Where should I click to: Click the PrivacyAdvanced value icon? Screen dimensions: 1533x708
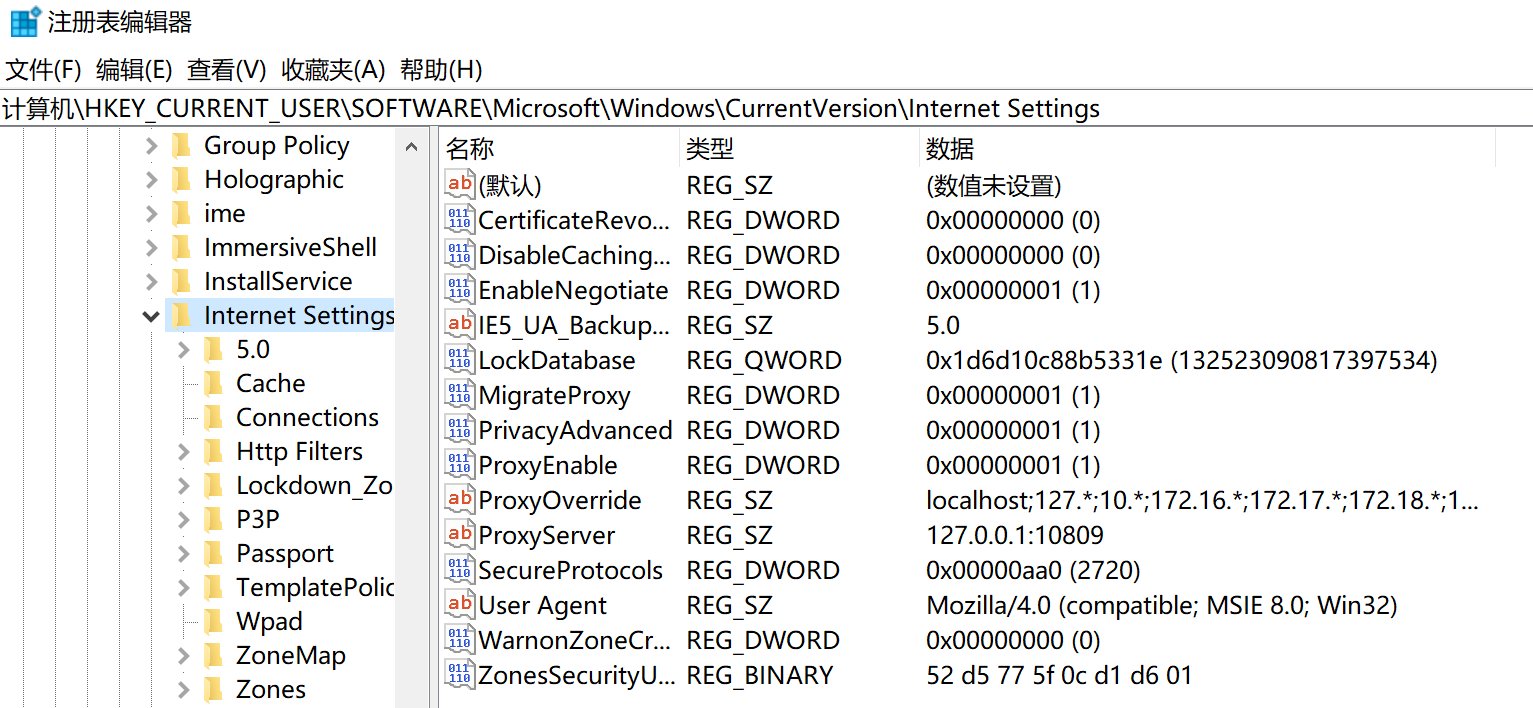(x=459, y=430)
